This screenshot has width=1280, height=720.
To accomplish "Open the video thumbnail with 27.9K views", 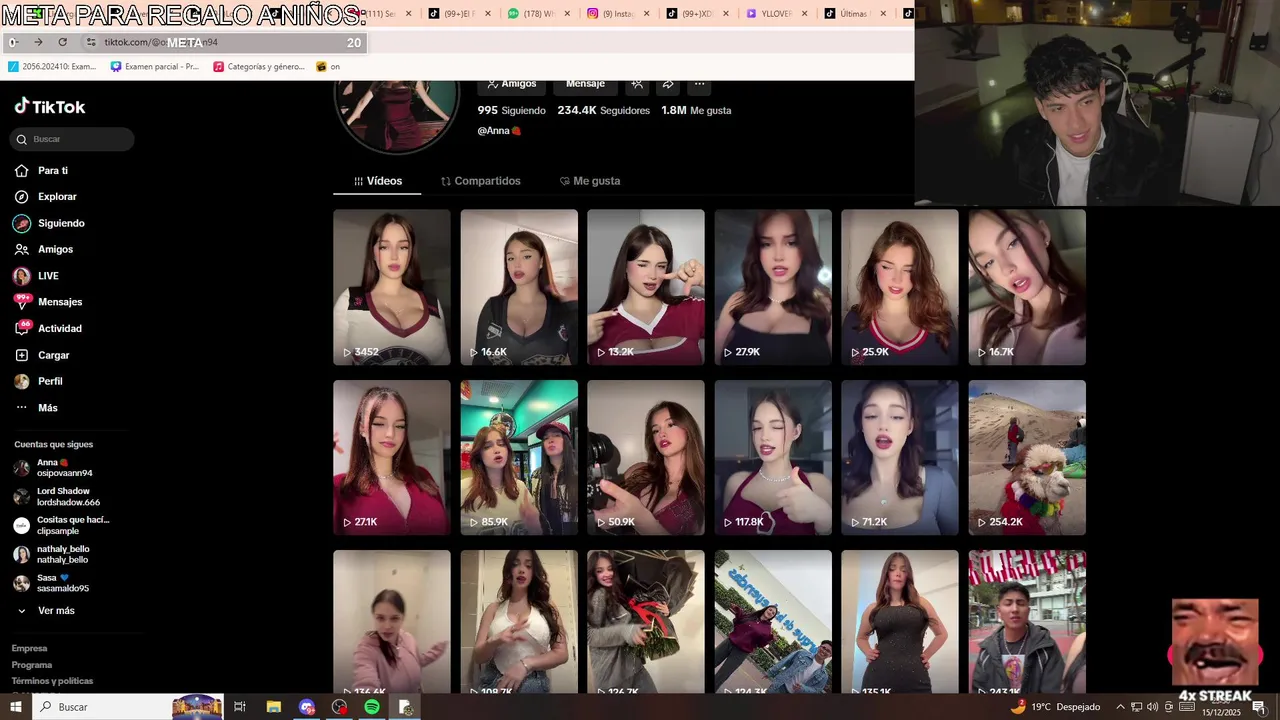I will (773, 287).
